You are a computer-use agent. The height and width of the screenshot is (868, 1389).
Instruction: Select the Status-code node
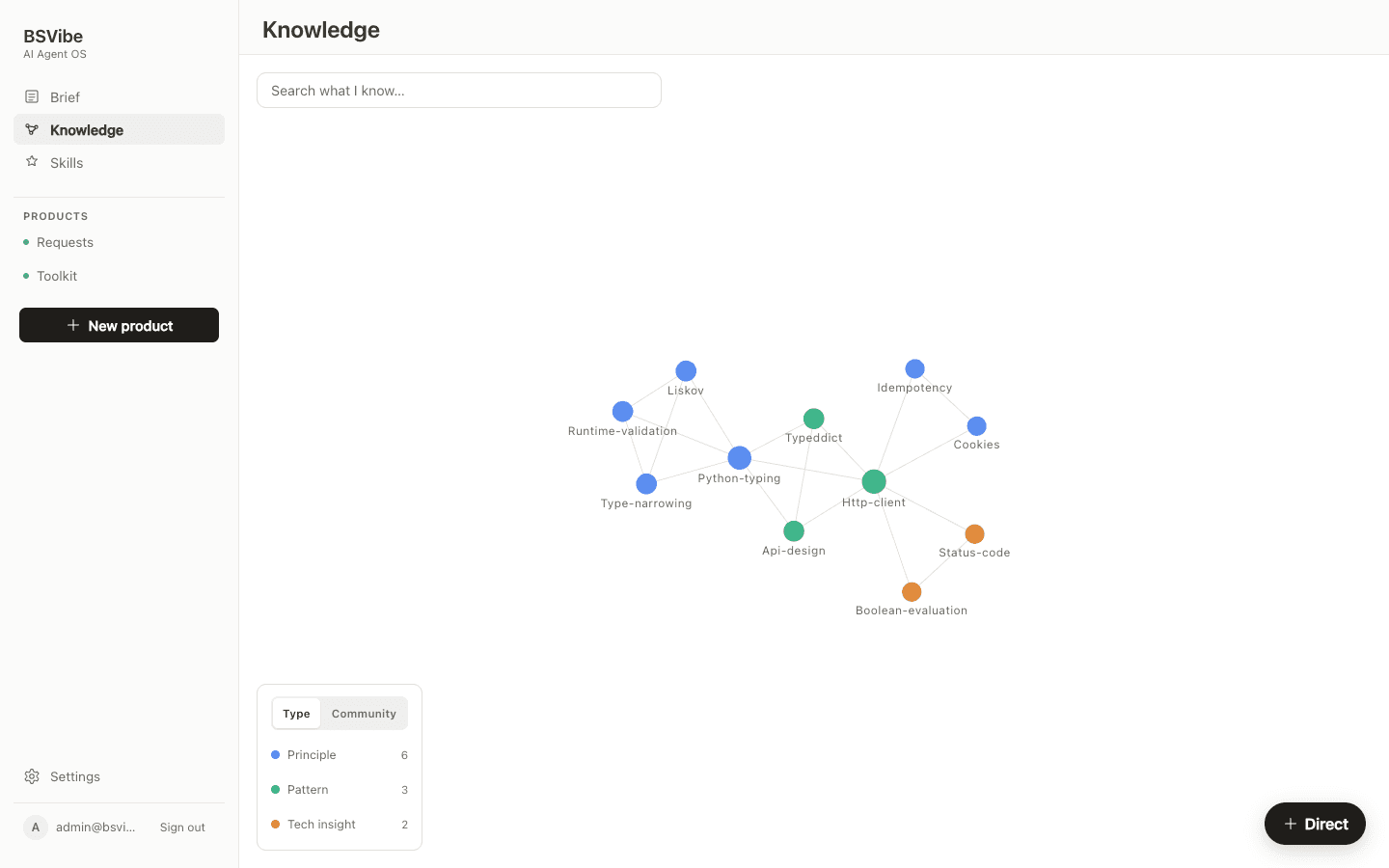coord(975,534)
